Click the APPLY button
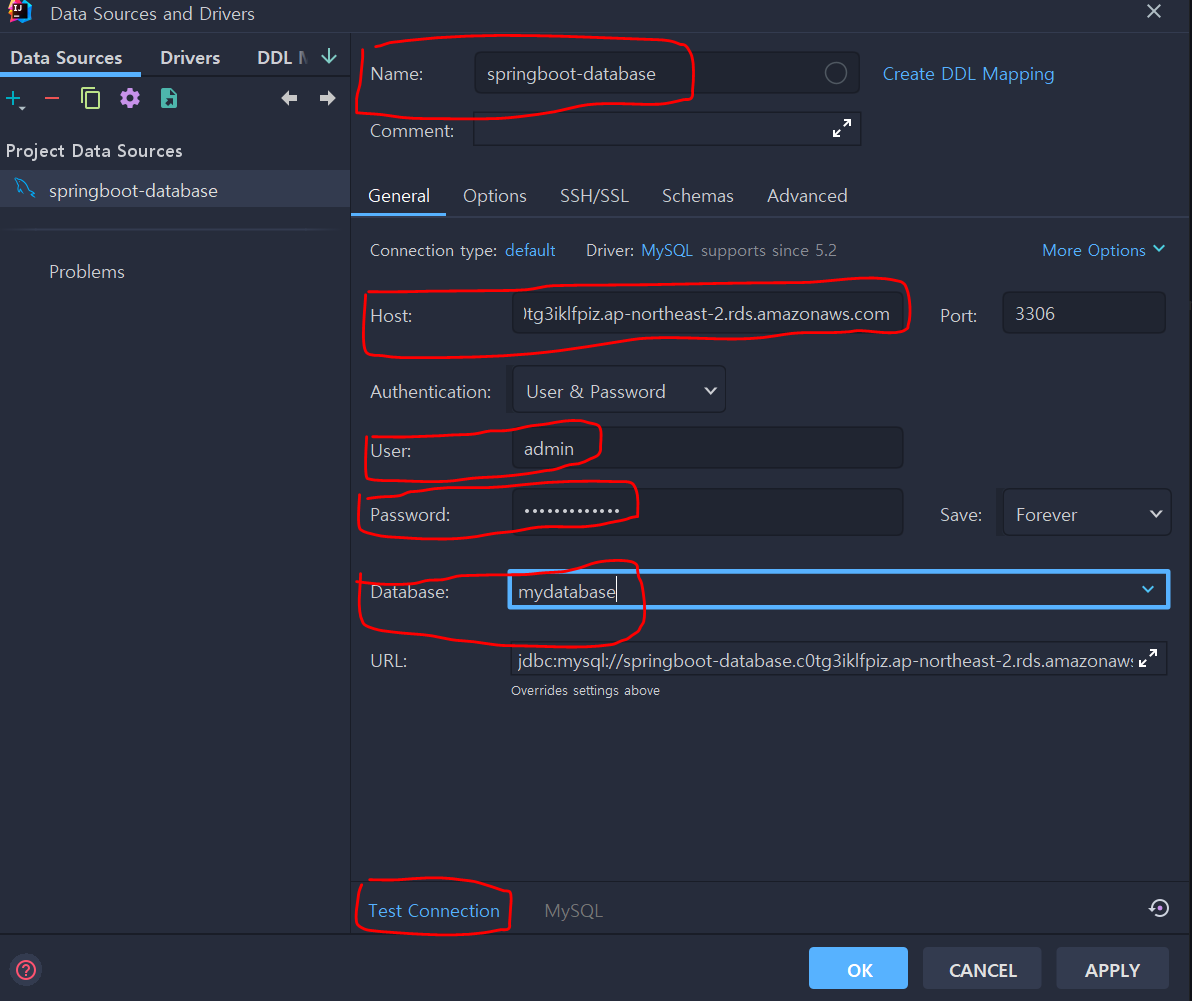1192x1001 pixels. click(x=1112, y=968)
